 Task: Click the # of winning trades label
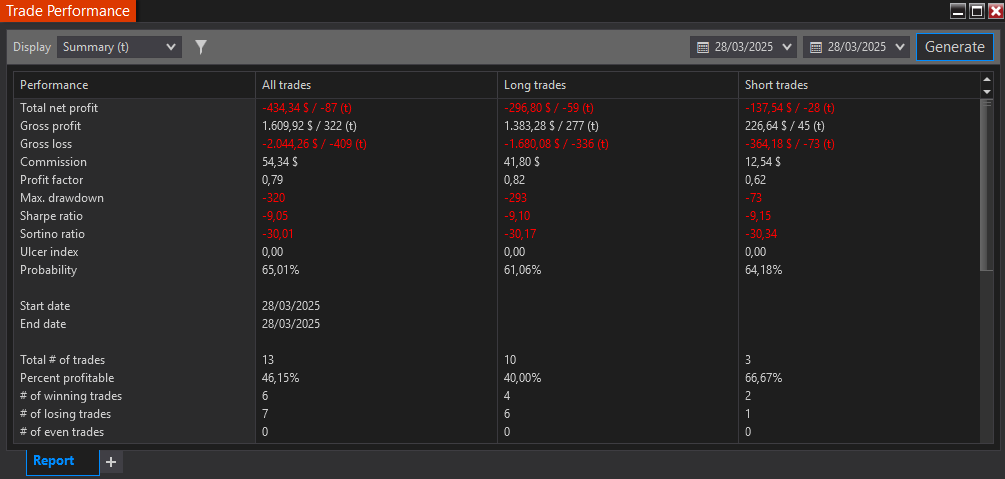tap(71, 396)
